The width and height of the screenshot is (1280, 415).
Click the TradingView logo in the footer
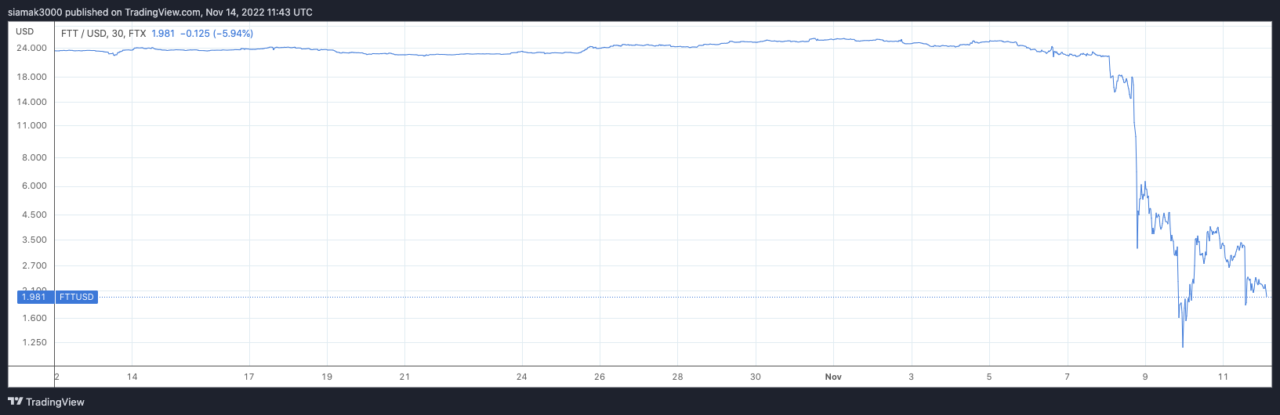tap(46, 401)
